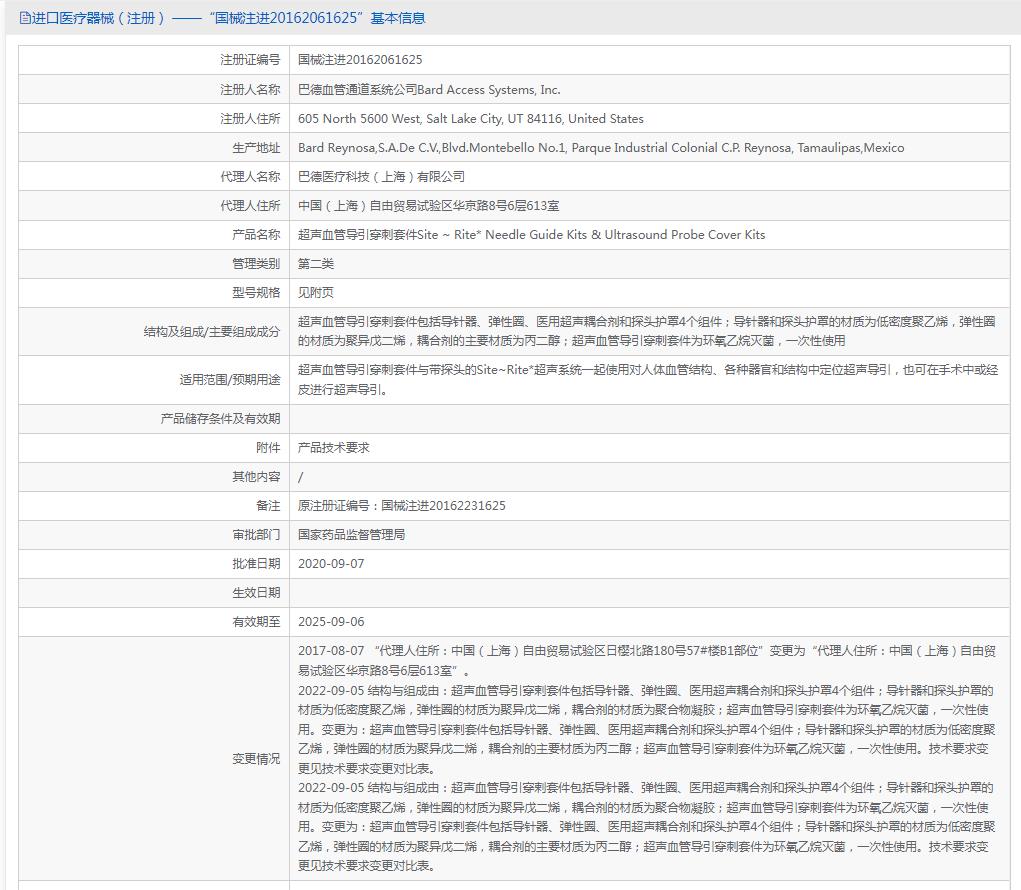
Task: Click the composition description in the 结构及组成 row
Action: pos(647,331)
